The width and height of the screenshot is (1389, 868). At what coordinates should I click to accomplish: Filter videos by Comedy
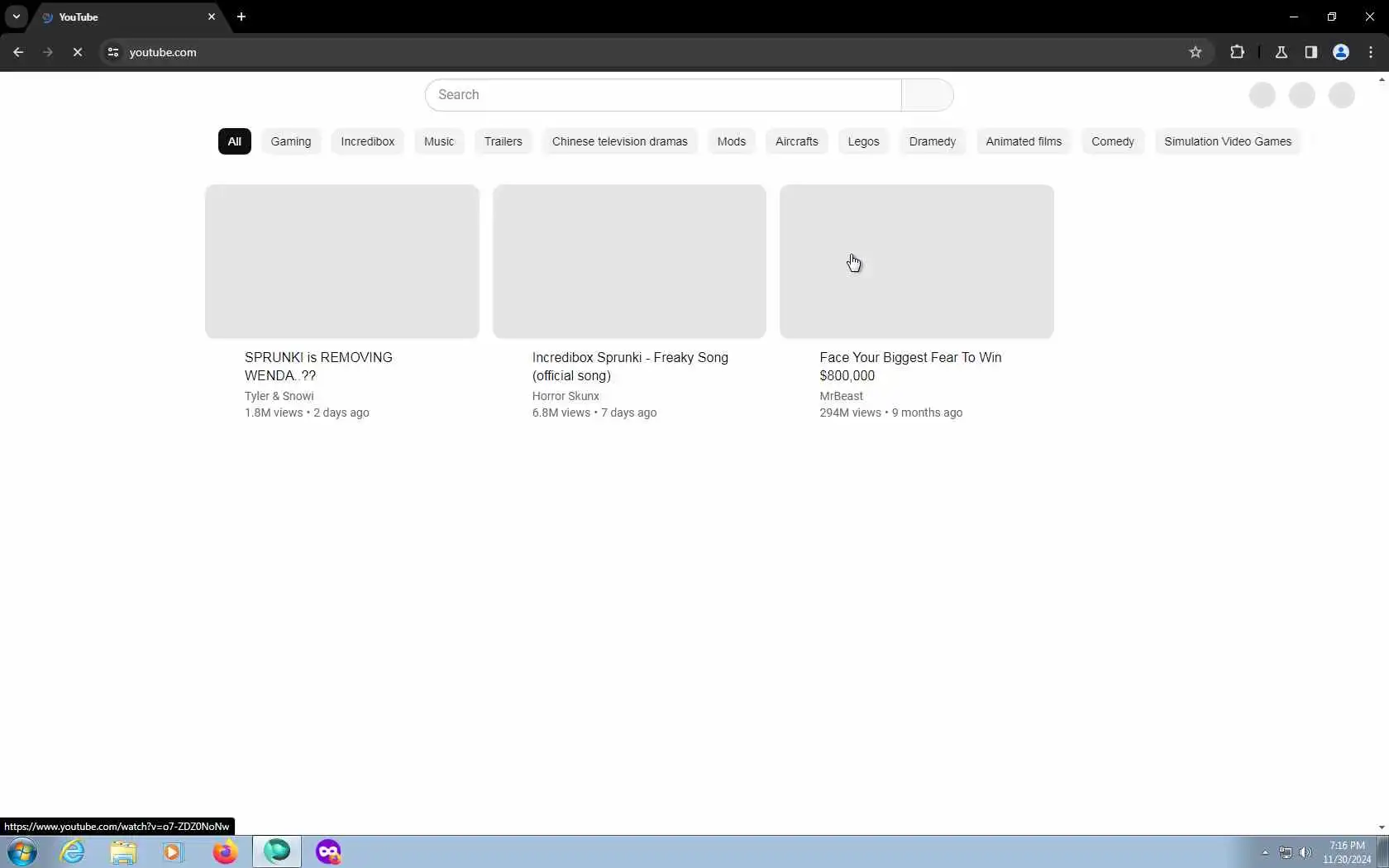(1113, 141)
